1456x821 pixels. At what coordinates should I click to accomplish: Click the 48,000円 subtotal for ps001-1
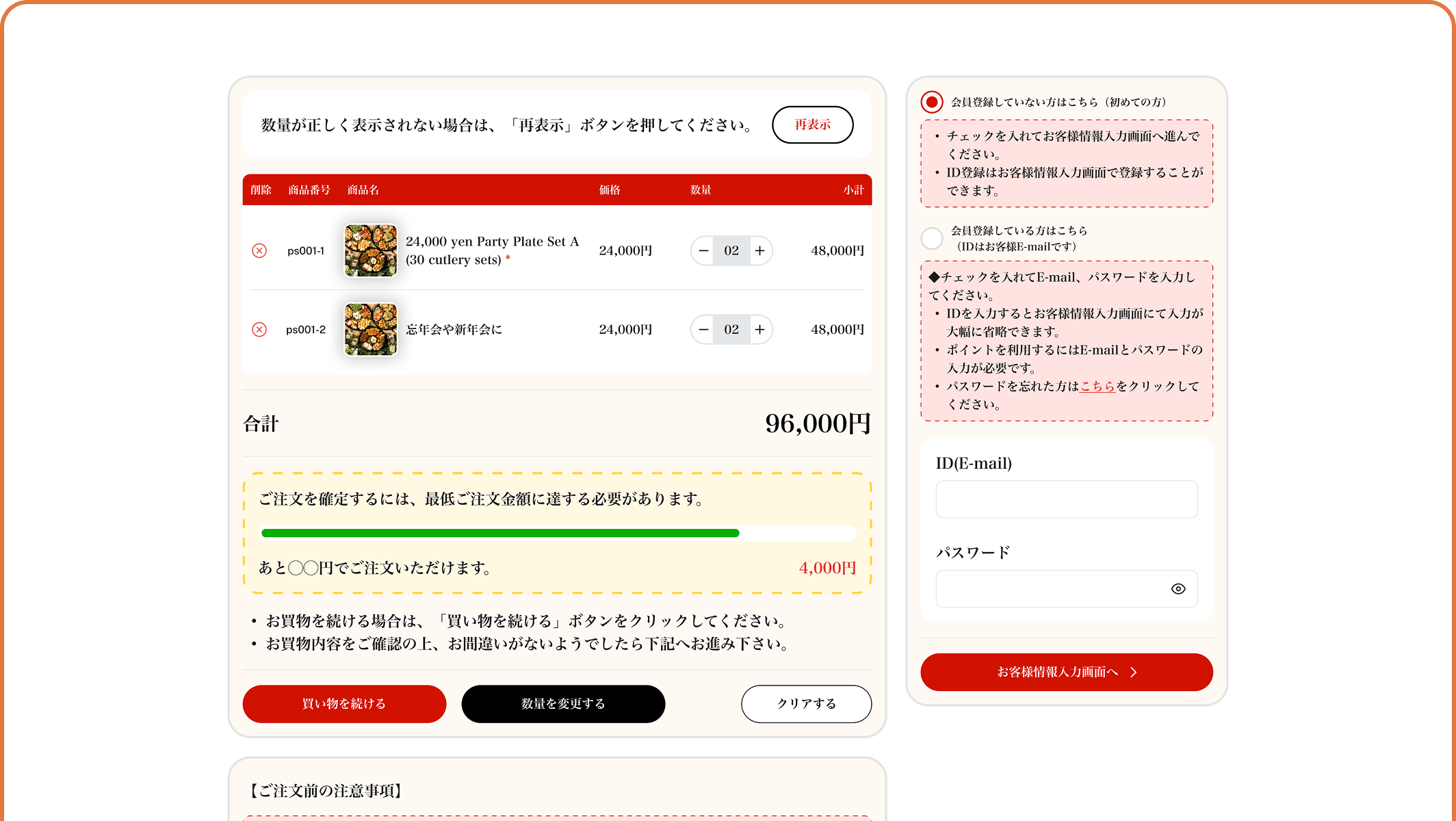pyautogui.click(x=837, y=250)
